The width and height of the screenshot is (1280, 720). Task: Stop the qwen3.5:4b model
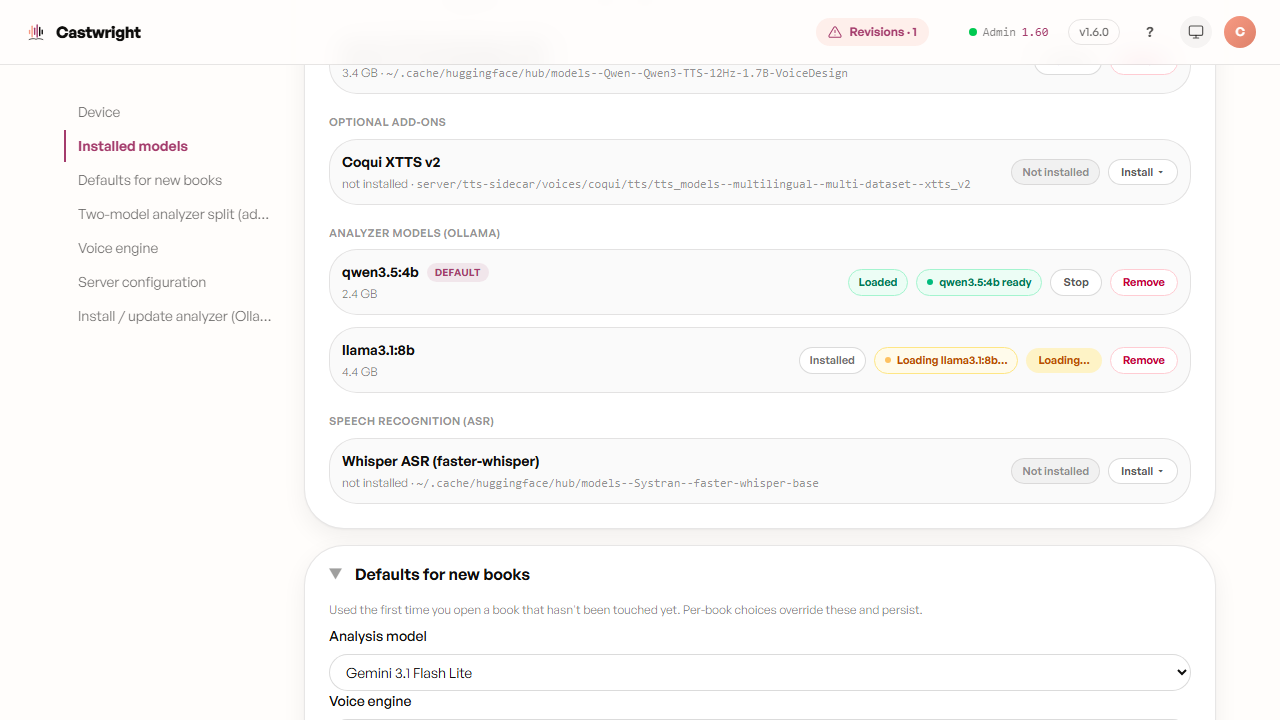[1076, 282]
